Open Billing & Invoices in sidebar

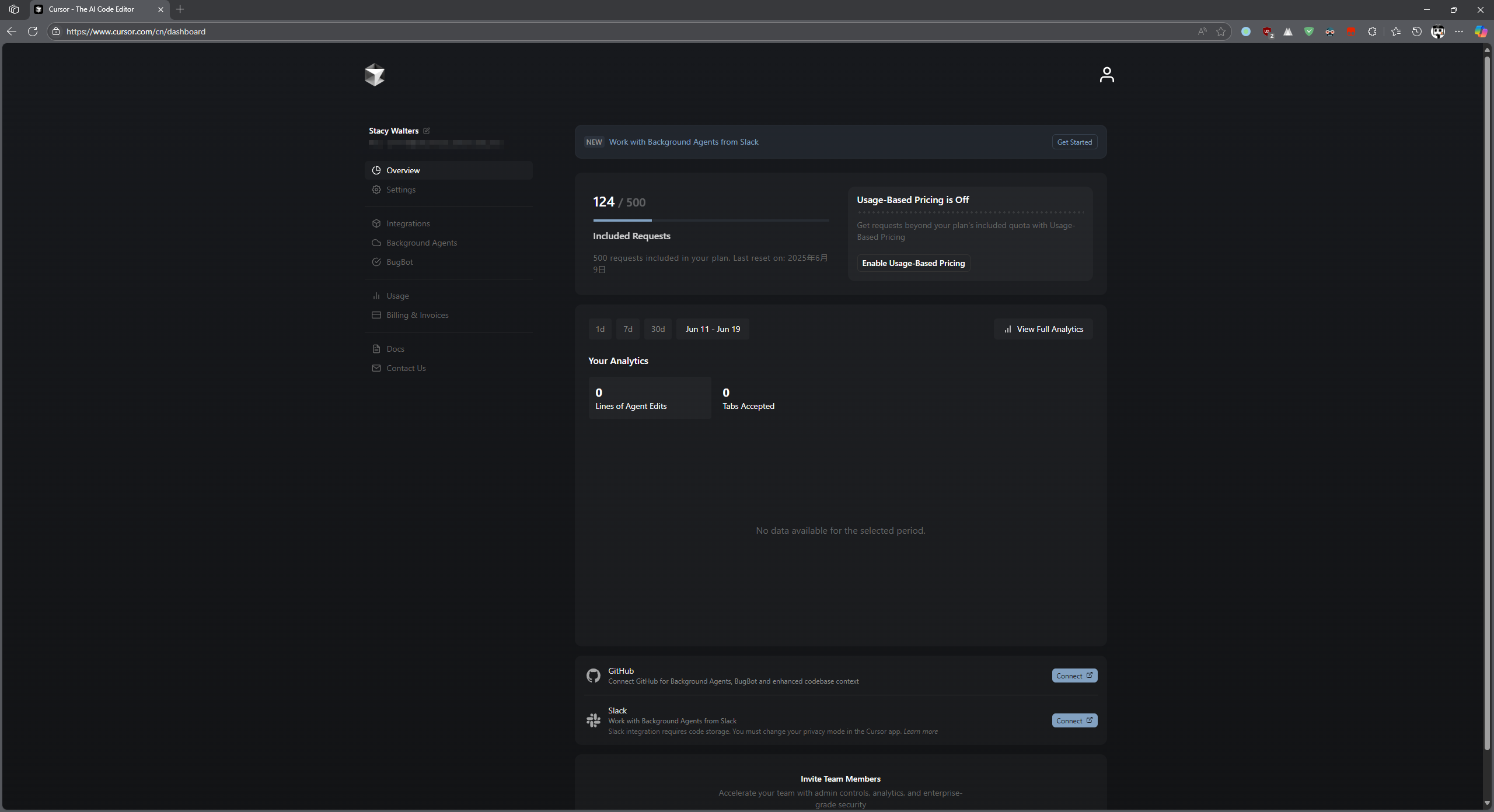[448, 315]
